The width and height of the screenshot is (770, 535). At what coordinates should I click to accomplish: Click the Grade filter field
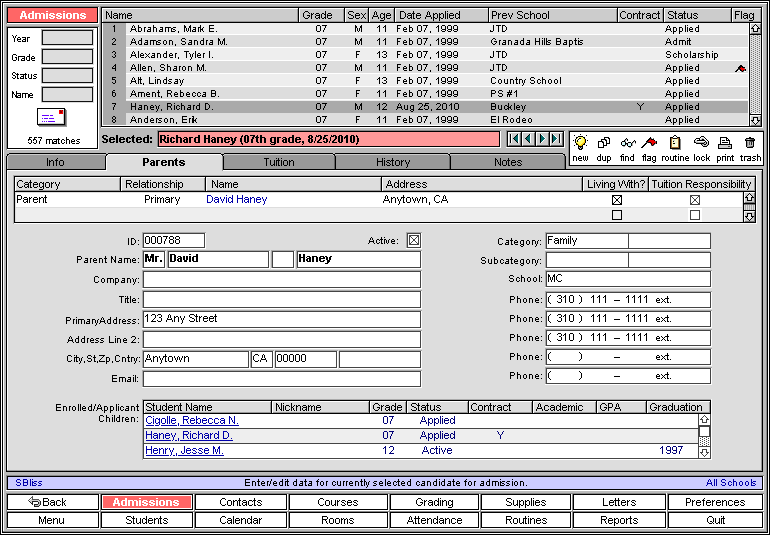pos(67,57)
